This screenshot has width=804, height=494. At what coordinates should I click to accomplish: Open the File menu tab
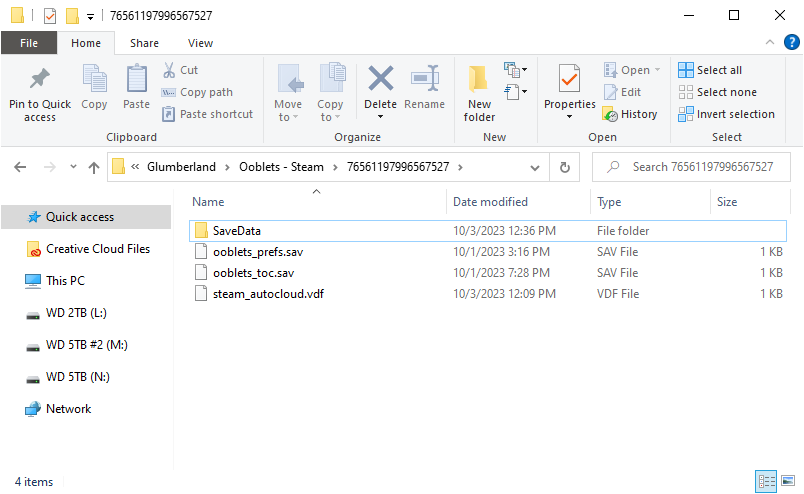[29, 43]
